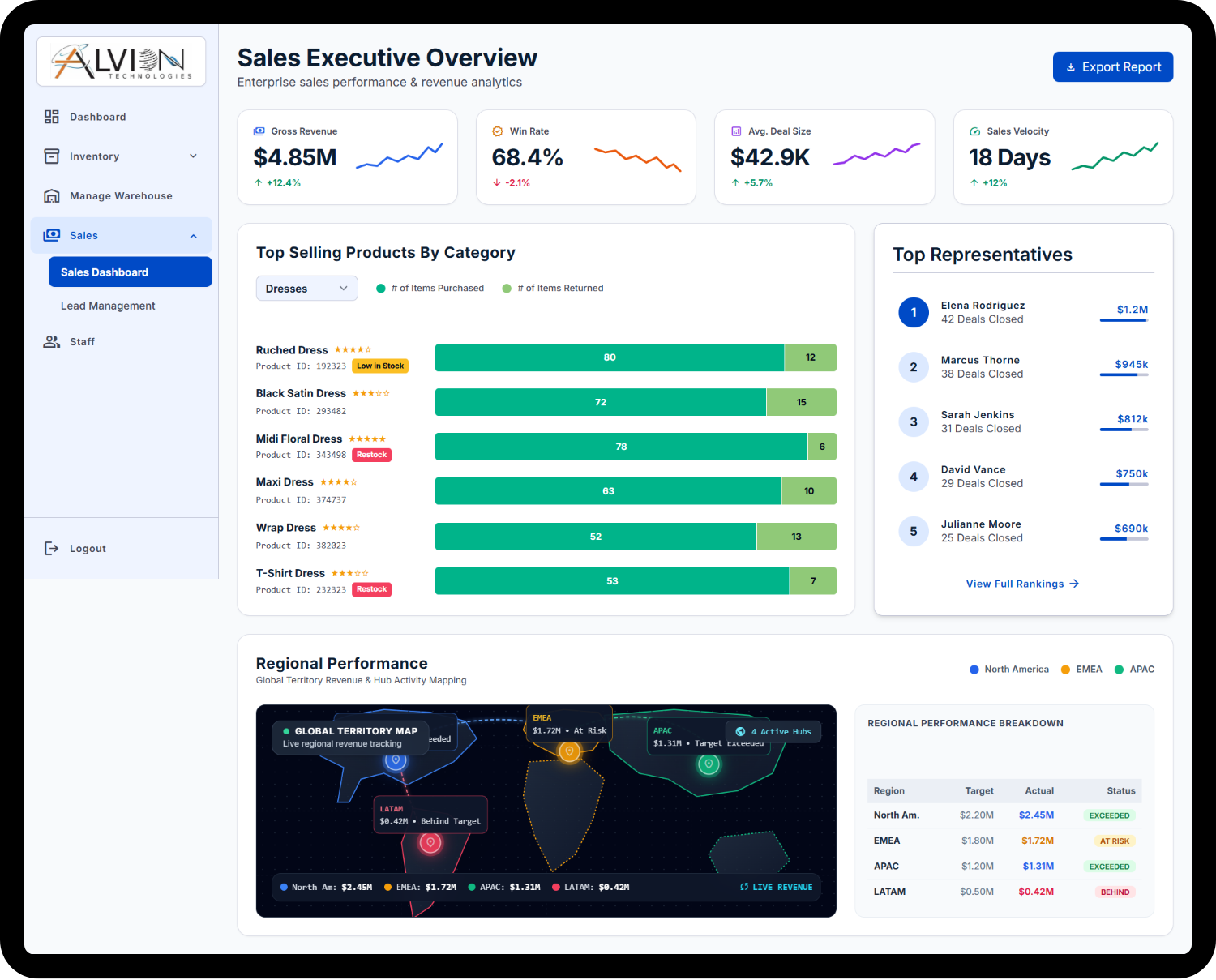Go to the Manage Warehouse page

(122, 196)
